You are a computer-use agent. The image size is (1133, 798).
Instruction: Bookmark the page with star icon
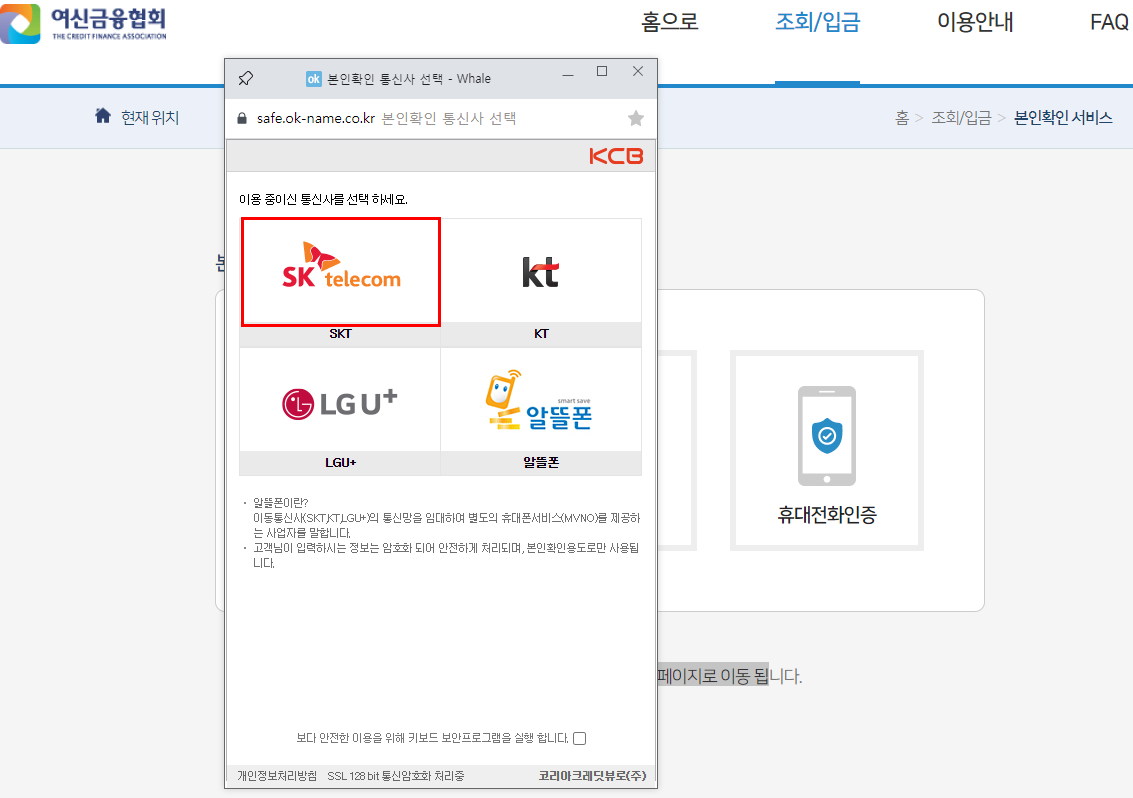point(636,119)
